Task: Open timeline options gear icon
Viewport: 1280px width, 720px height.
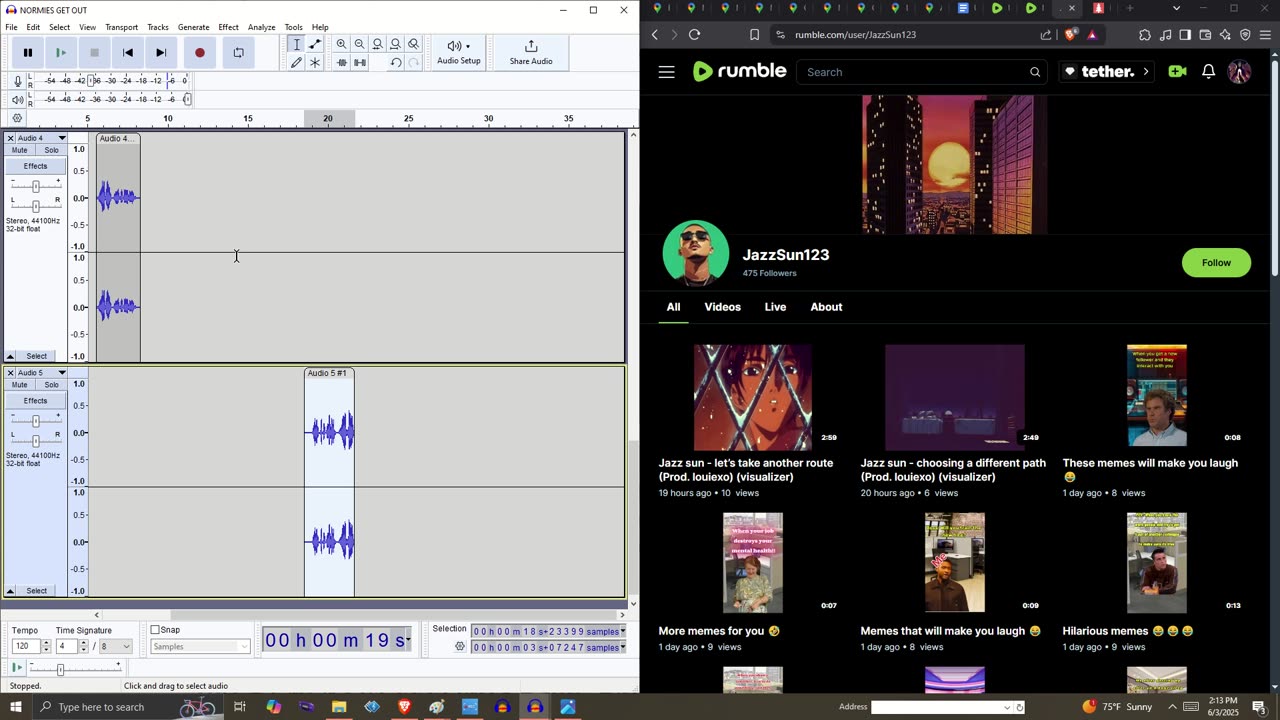Action: [x=17, y=118]
